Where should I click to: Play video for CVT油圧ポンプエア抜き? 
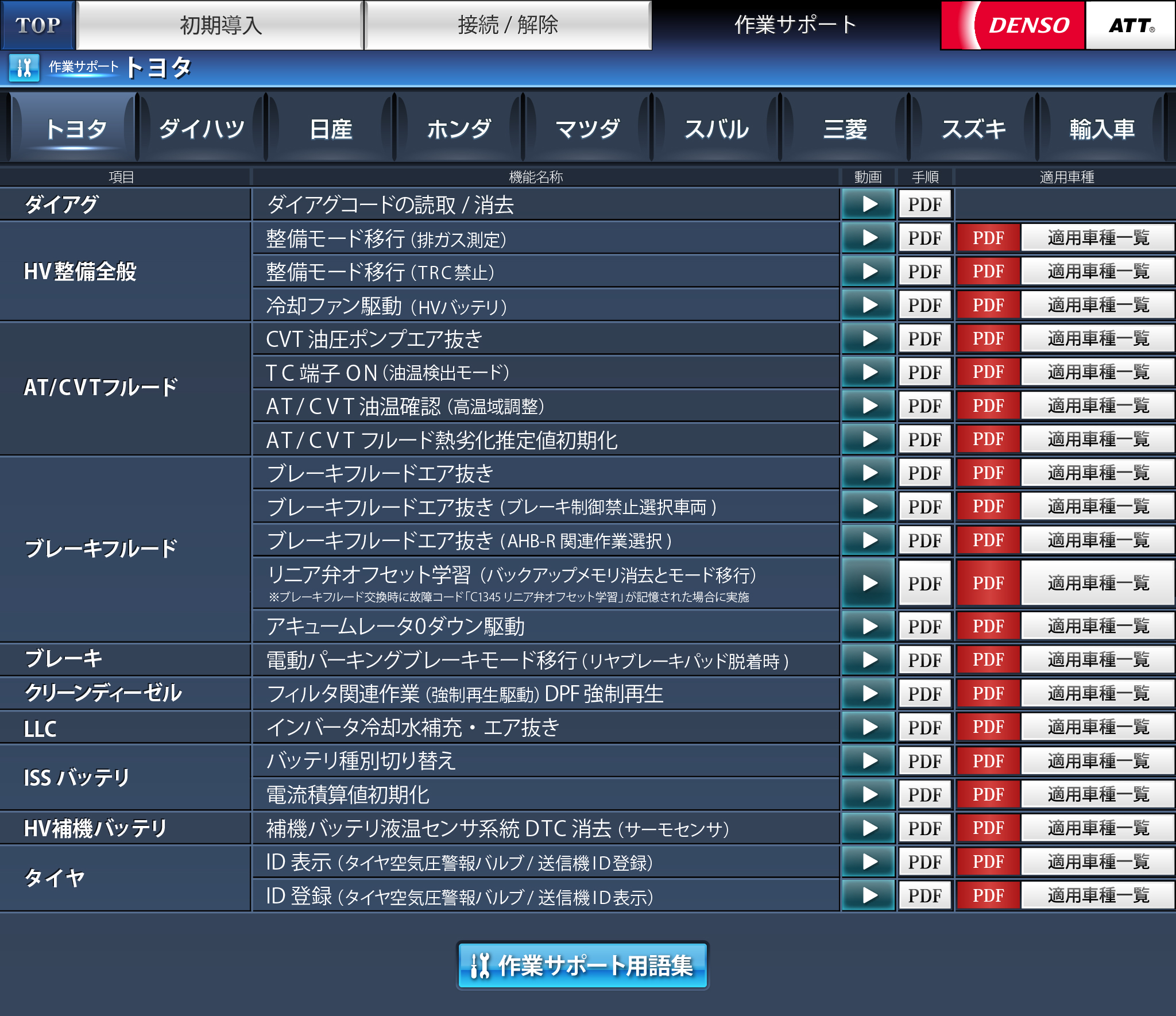(x=869, y=338)
